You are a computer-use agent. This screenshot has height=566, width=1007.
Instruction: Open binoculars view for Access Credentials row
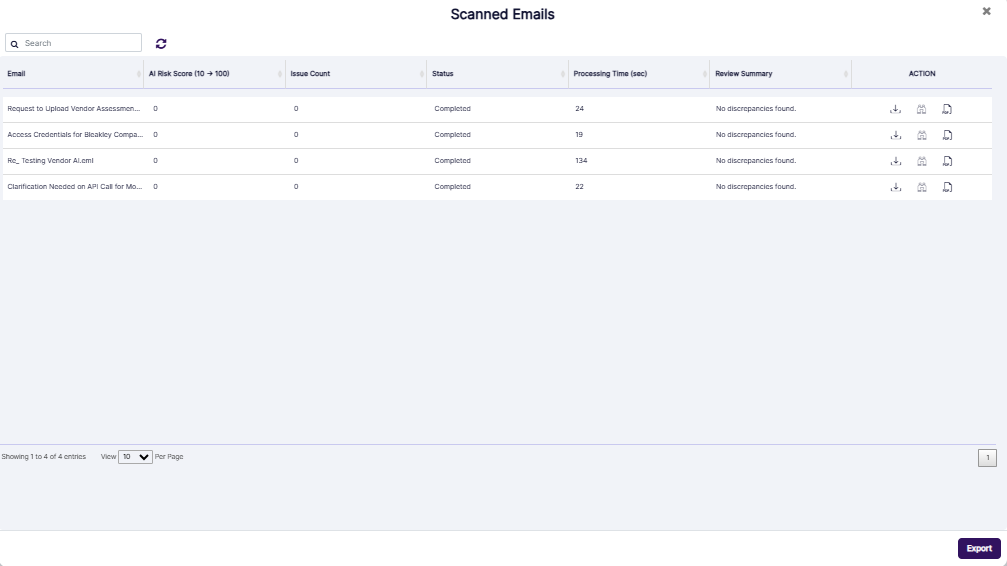922,135
